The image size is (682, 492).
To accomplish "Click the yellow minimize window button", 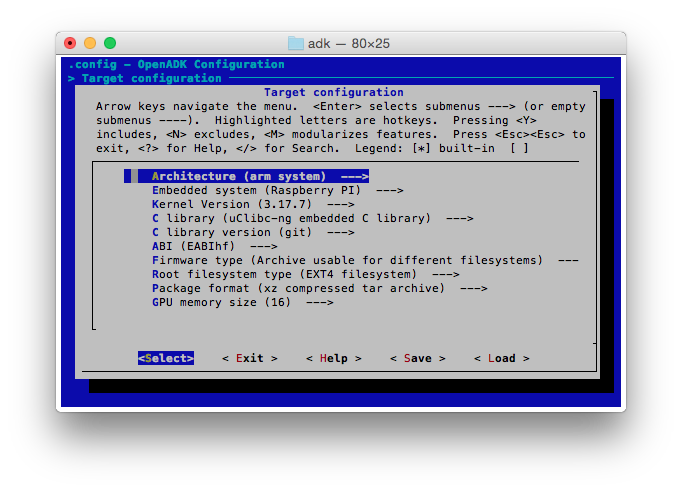I will point(90,43).
